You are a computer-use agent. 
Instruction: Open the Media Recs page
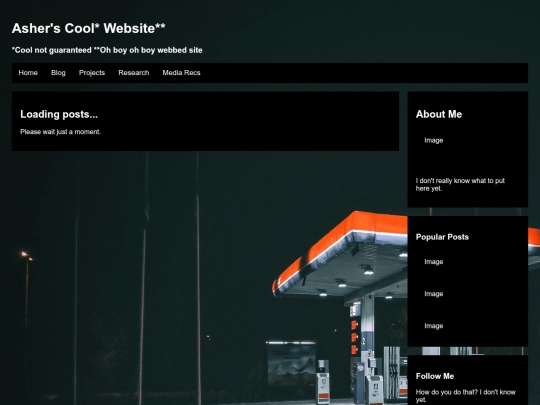pyautogui.click(x=181, y=73)
